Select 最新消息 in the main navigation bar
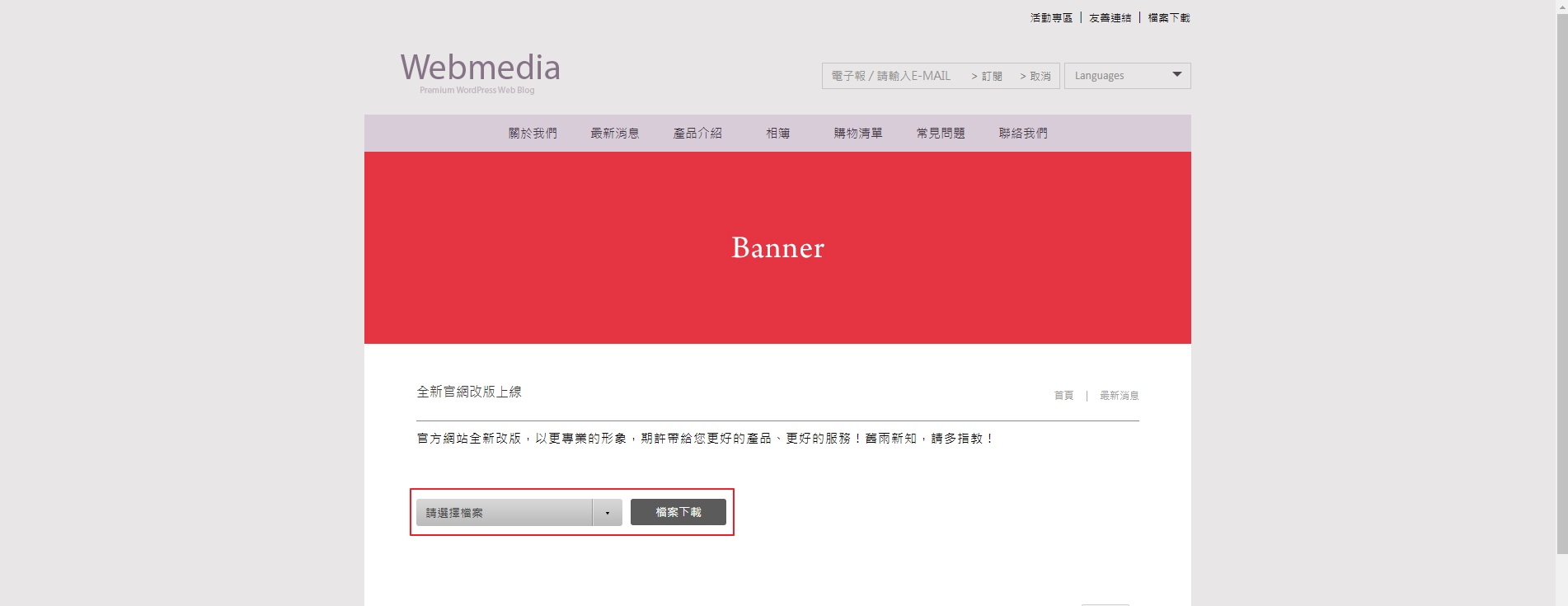The width and height of the screenshot is (1568, 606). pyautogui.click(x=614, y=134)
